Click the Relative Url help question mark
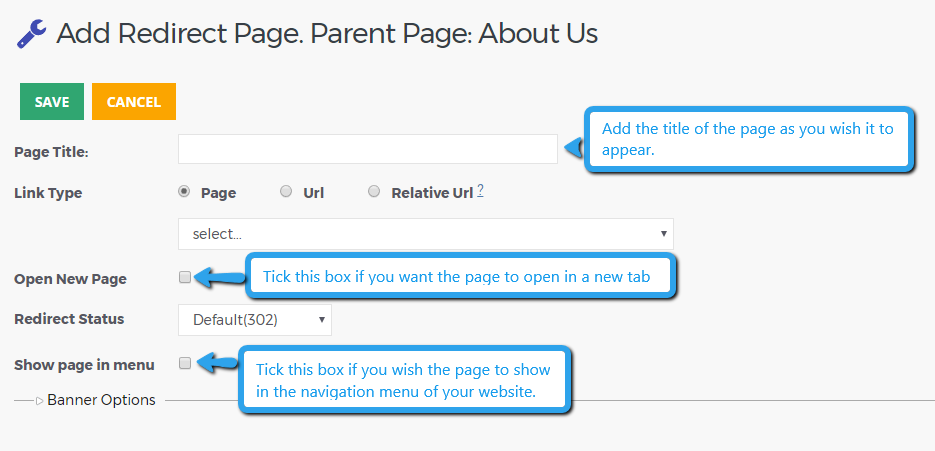The width and height of the screenshot is (935, 451). (x=481, y=191)
